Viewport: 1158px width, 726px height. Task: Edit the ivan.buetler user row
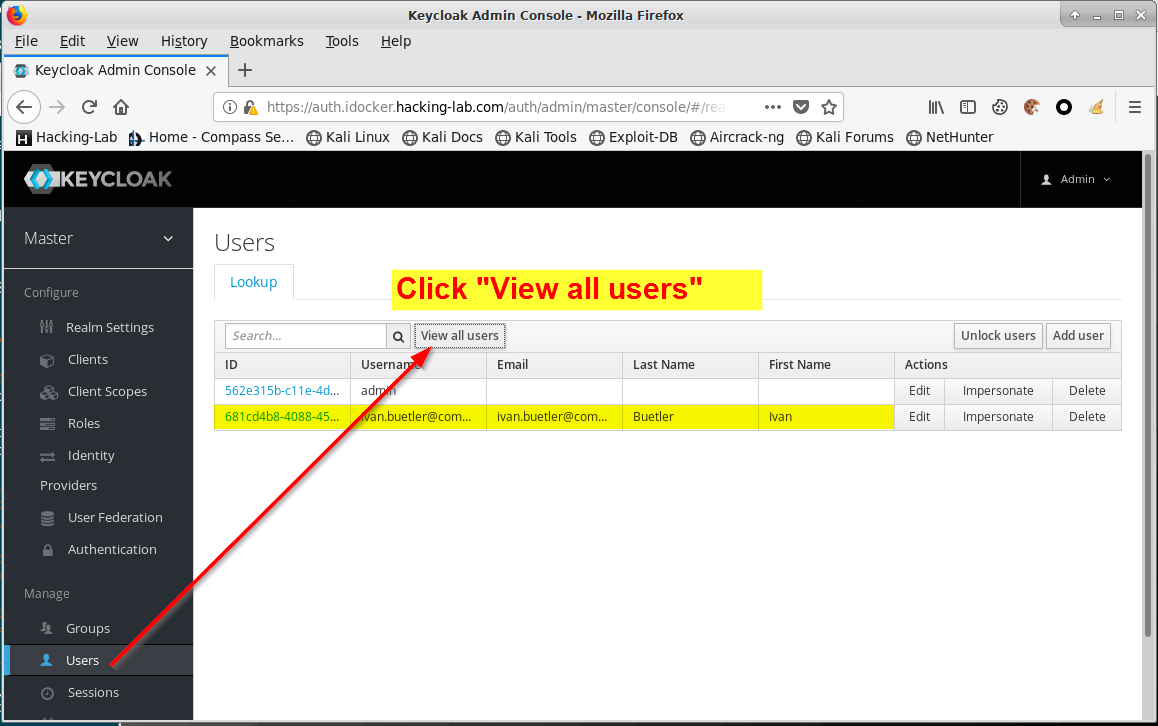coord(919,417)
